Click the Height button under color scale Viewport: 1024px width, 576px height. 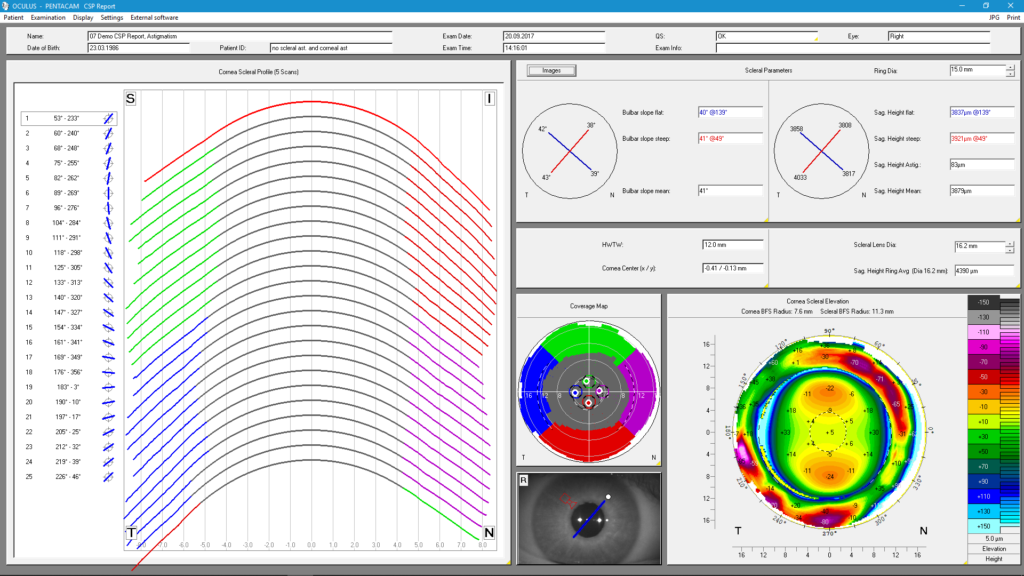tap(994, 559)
